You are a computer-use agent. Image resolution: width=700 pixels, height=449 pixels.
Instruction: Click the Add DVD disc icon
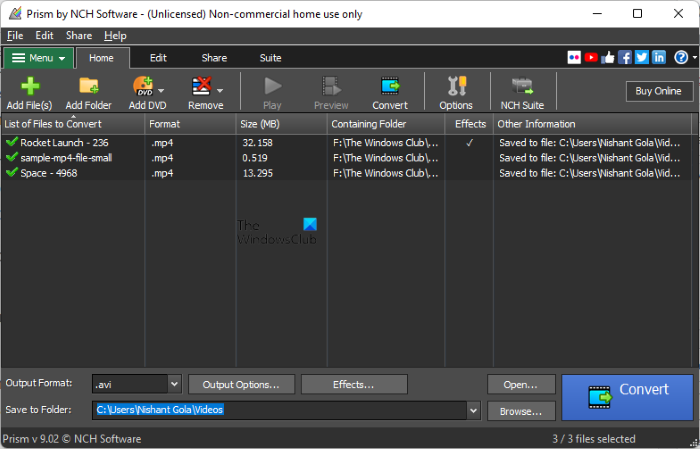pyautogui.click(x=143, y=86)
